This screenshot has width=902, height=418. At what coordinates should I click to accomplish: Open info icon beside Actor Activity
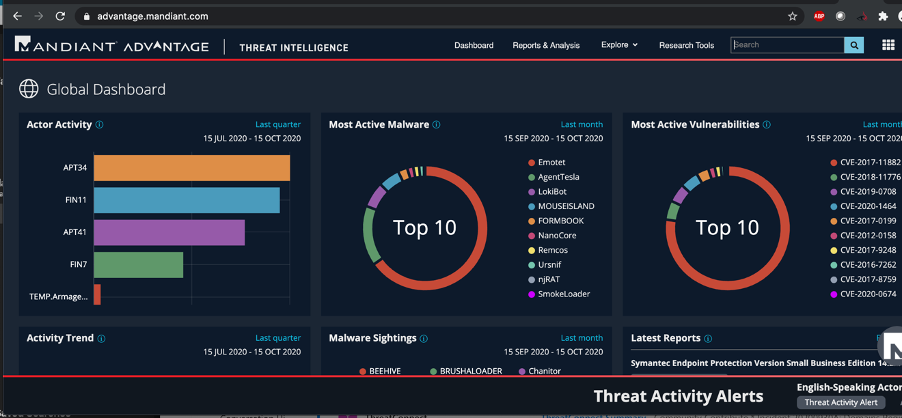point(100,124)
